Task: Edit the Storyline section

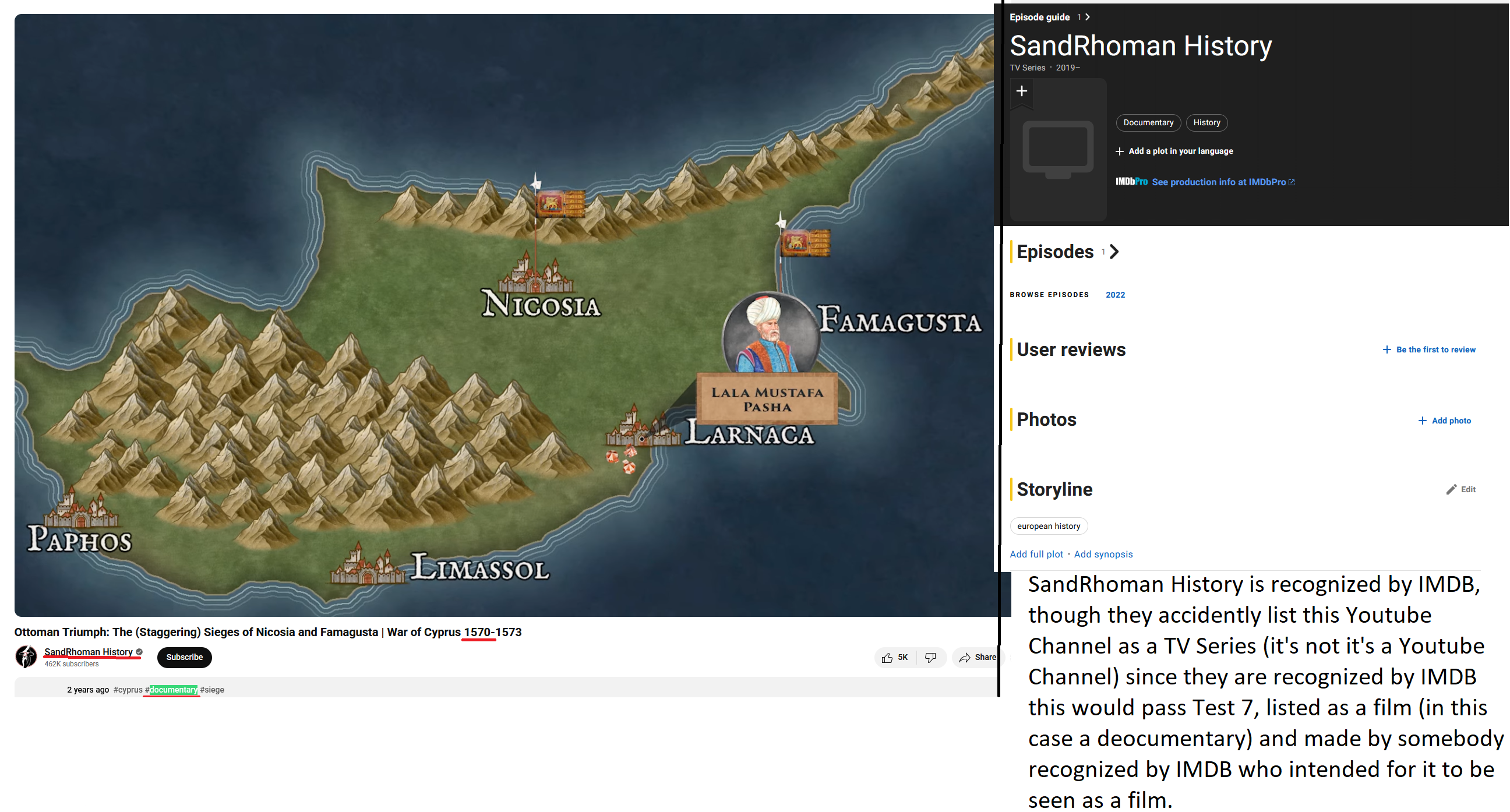Action: [x=1468, y=489]
